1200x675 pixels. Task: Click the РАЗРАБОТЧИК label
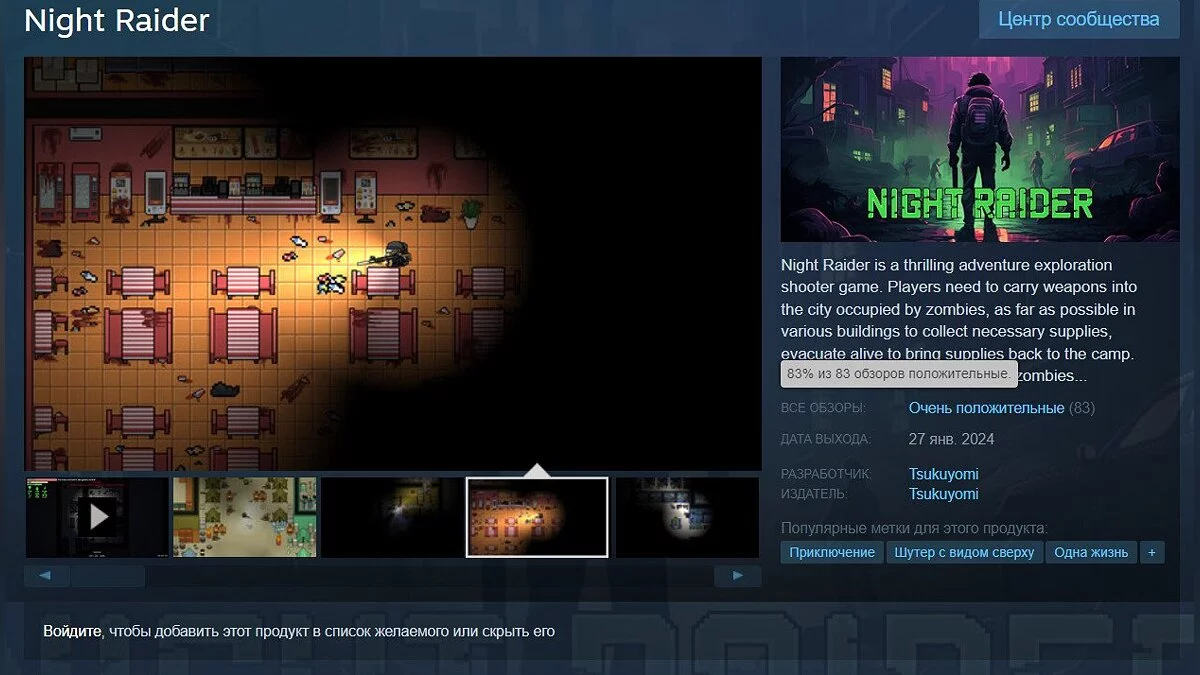tap(826, 474)
